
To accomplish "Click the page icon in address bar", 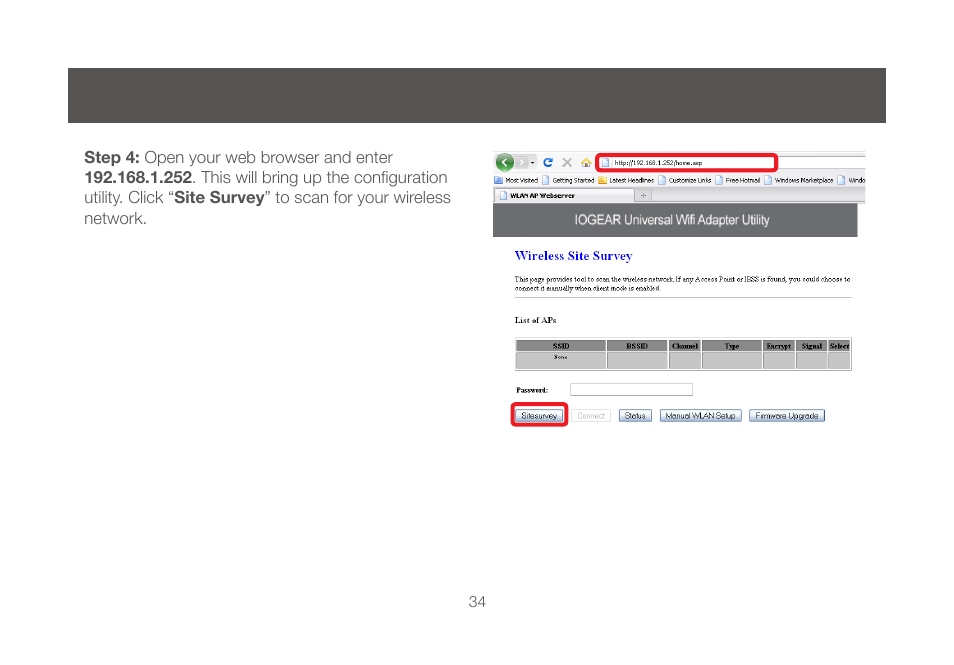I will pyautogui.click(x=605, y=162).
